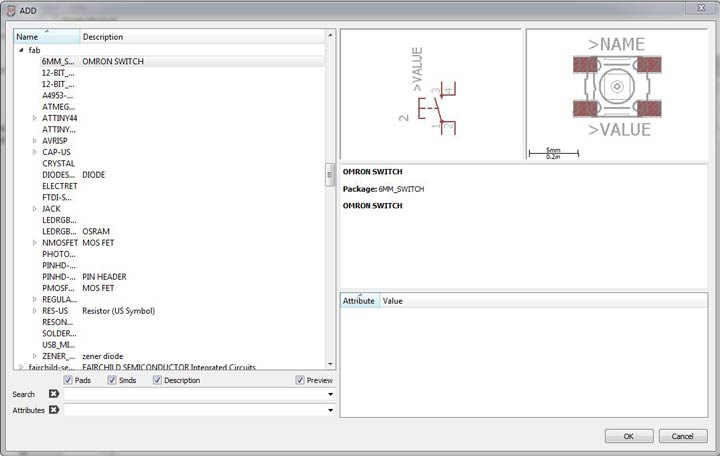The width and height of the screenshot is (720, 456).
Task: Select the PHOTO... device
Action: click(x=59, y=254)
